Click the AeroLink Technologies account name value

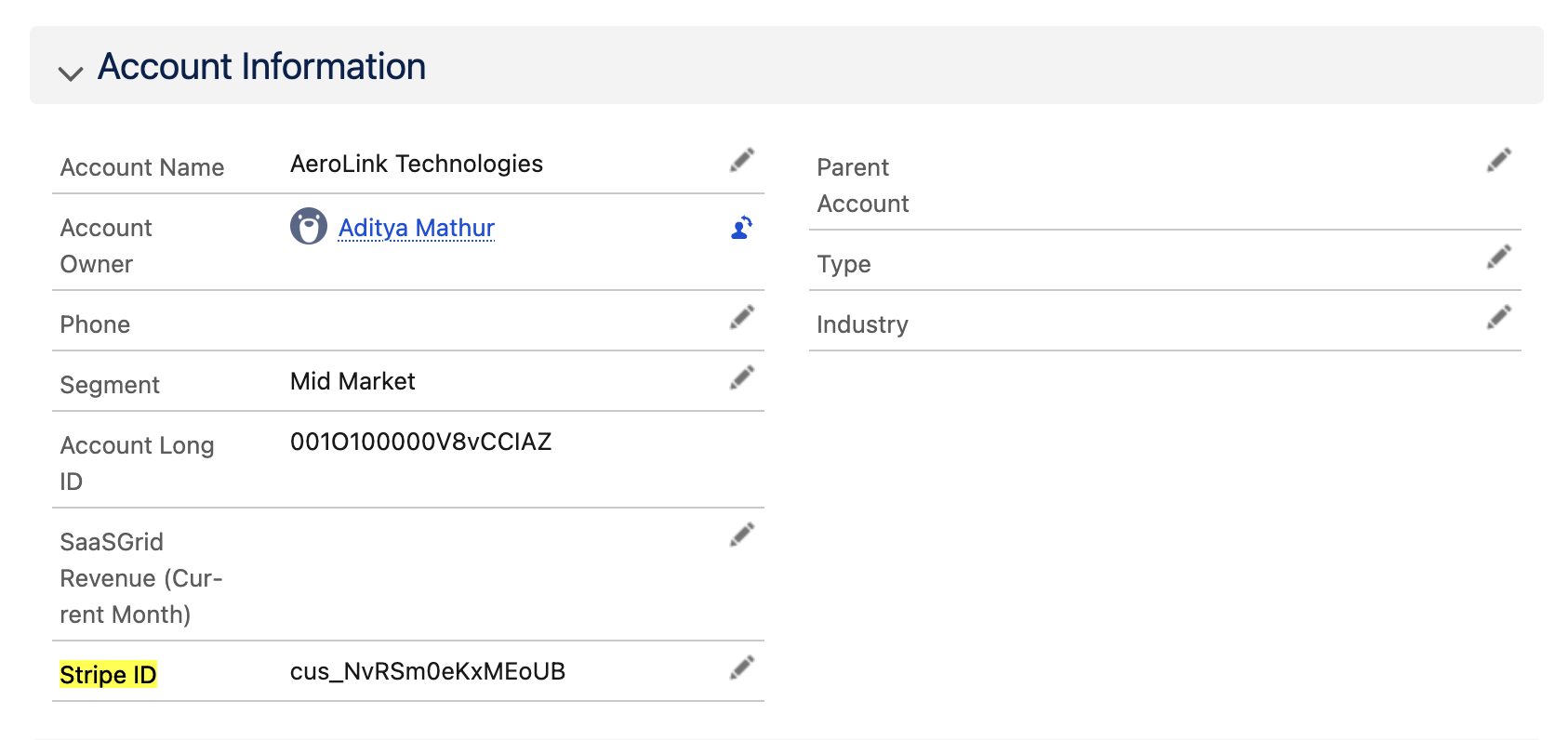coord(416,164)
